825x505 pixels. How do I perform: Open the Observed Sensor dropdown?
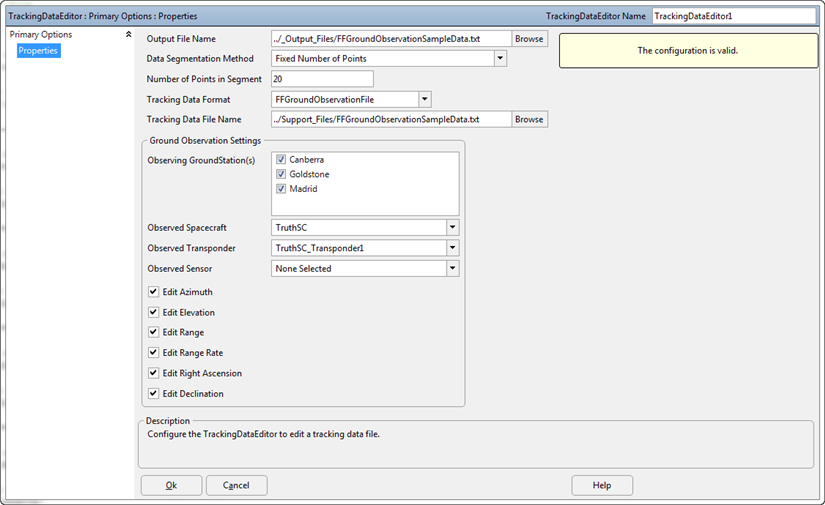coord(452,268)
